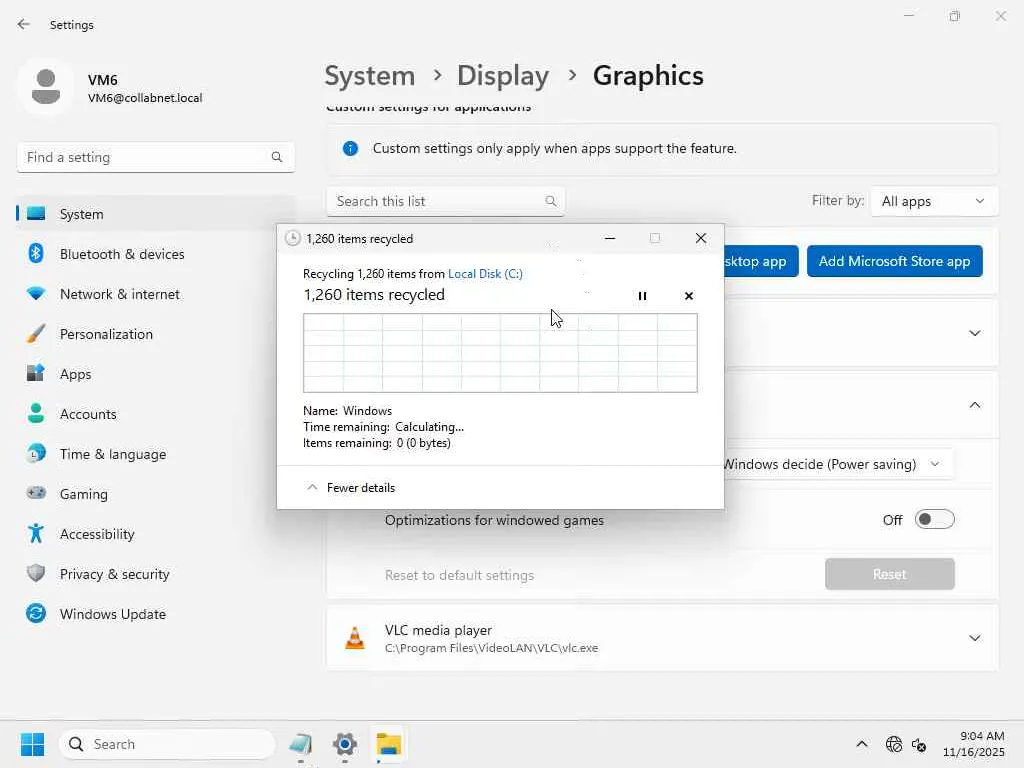Navigate to Display breadcrumb

pos(503,76)
